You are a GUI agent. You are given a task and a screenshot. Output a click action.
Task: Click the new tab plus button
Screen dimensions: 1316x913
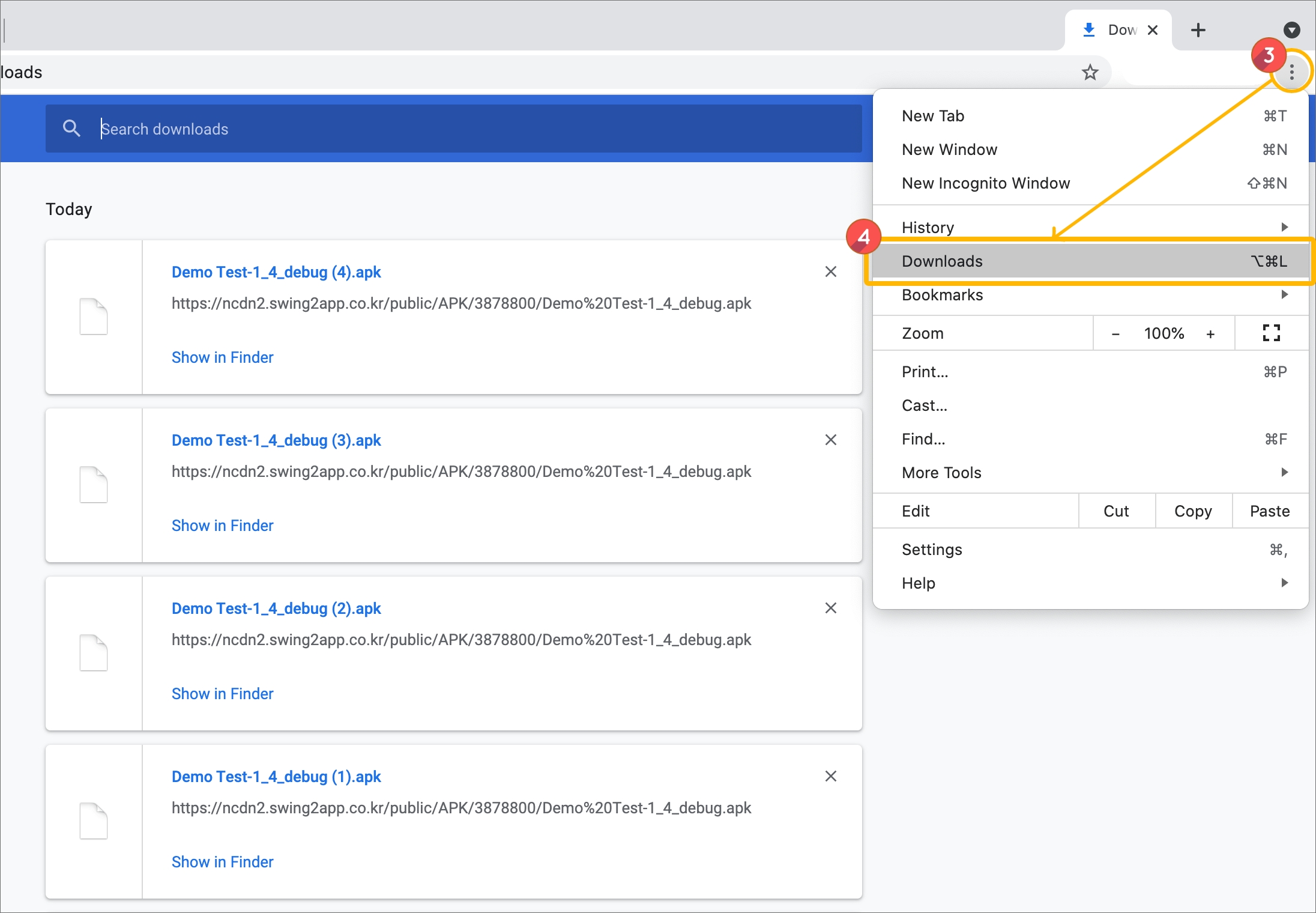pos(1198,30)
